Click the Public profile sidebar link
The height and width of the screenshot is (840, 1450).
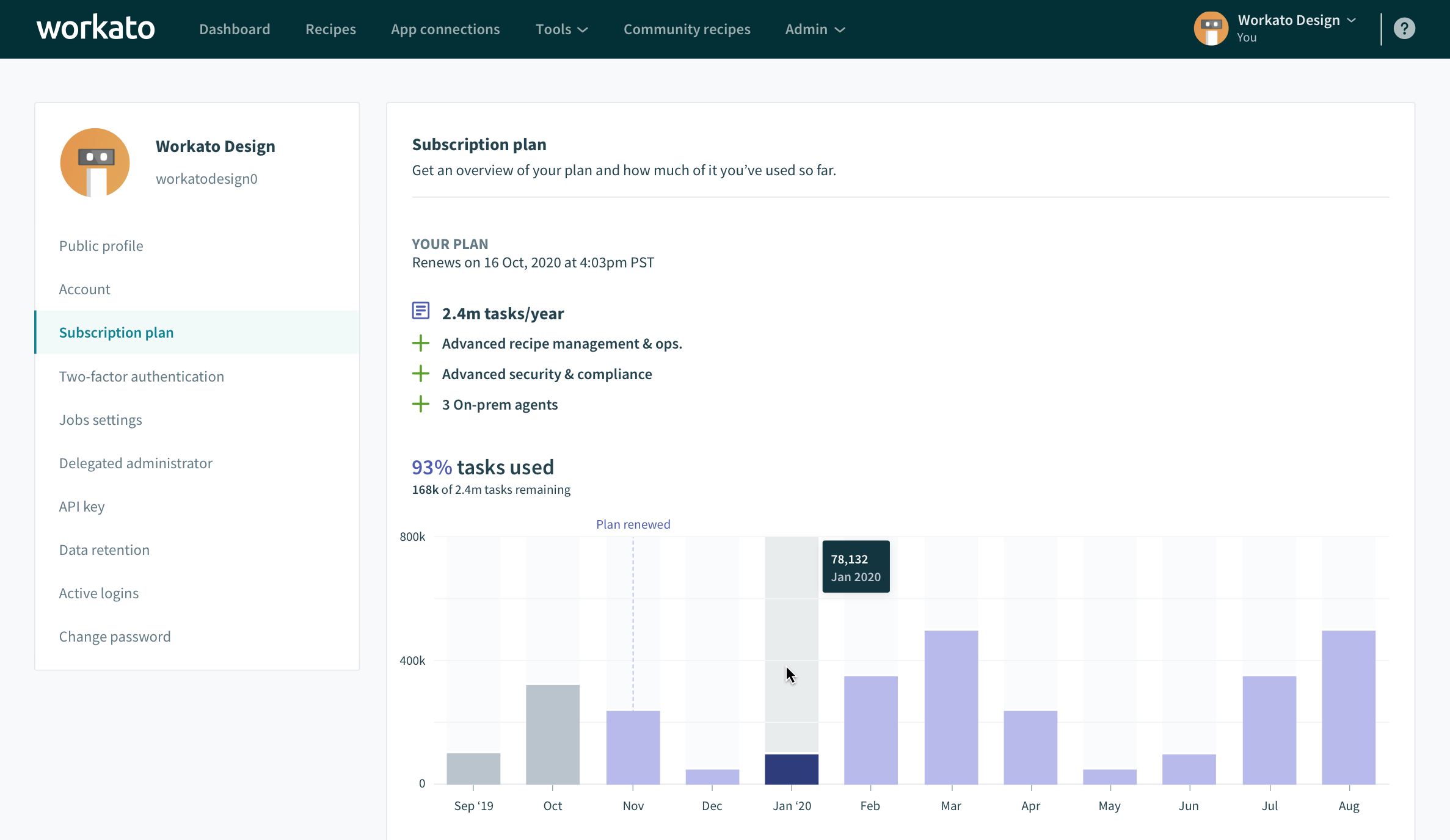pos(100,244)
